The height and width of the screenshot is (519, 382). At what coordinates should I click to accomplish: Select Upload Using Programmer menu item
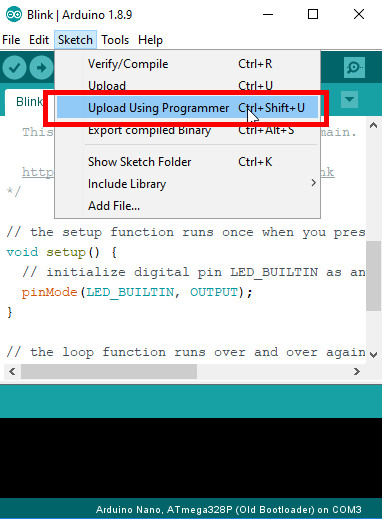(187, 108)
